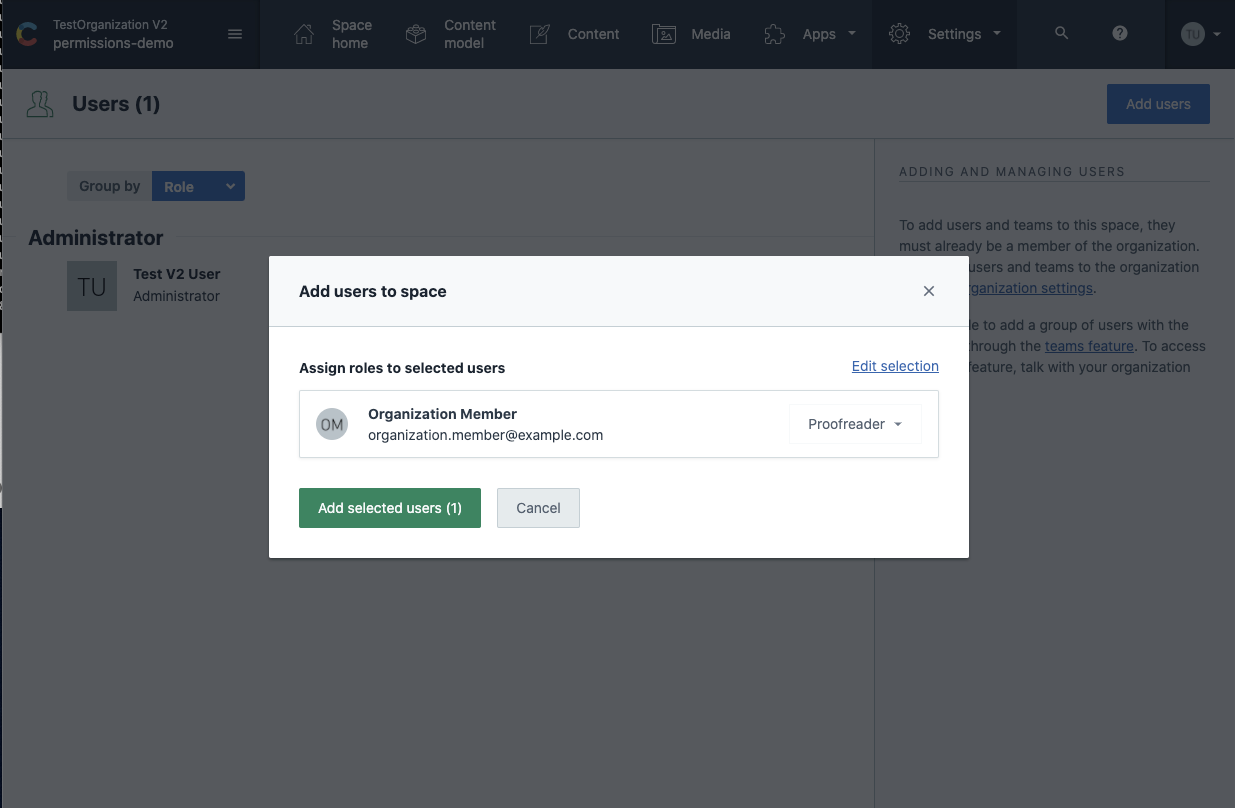Open the Group by Role dropdown

coord(198,186)
